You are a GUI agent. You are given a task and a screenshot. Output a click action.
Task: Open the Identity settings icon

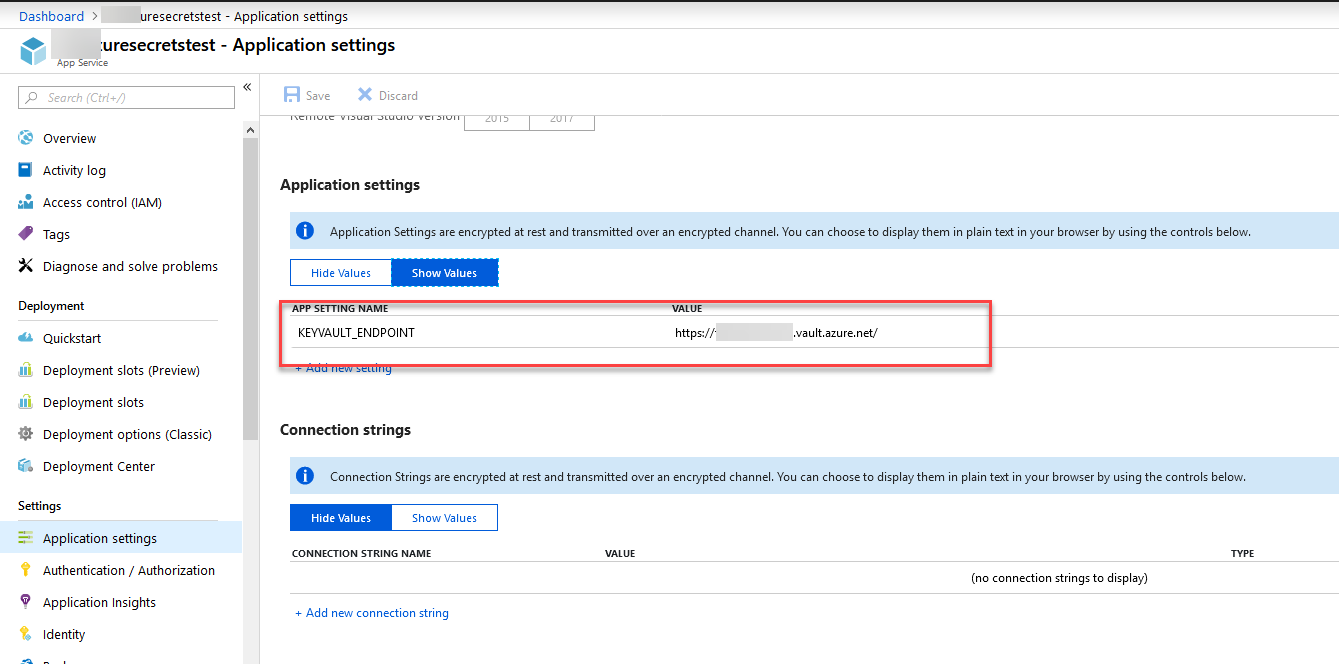click(x=23, y=634)
